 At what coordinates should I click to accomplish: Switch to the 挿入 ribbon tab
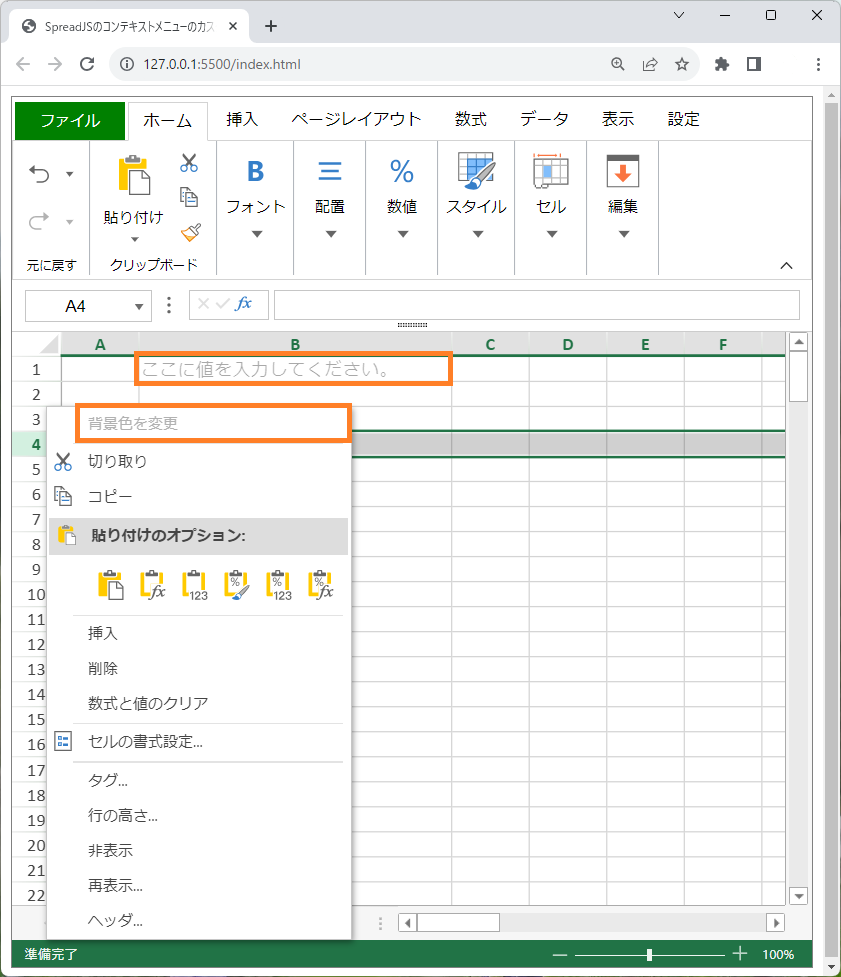click(242, 119)
